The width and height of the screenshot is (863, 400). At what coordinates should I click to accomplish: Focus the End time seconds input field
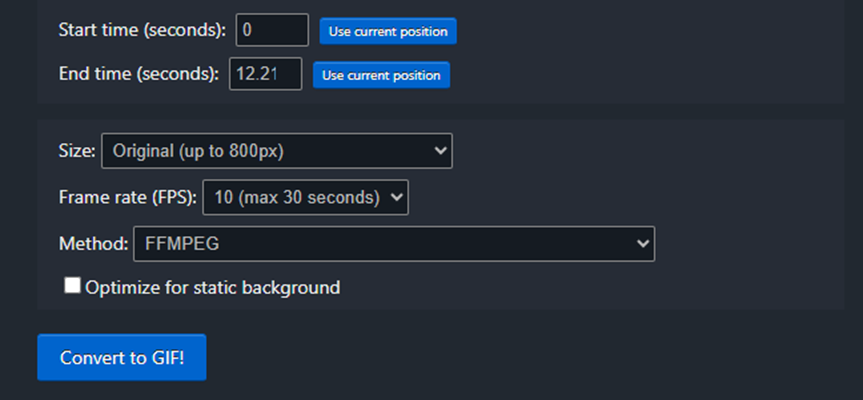coord(265,74)
